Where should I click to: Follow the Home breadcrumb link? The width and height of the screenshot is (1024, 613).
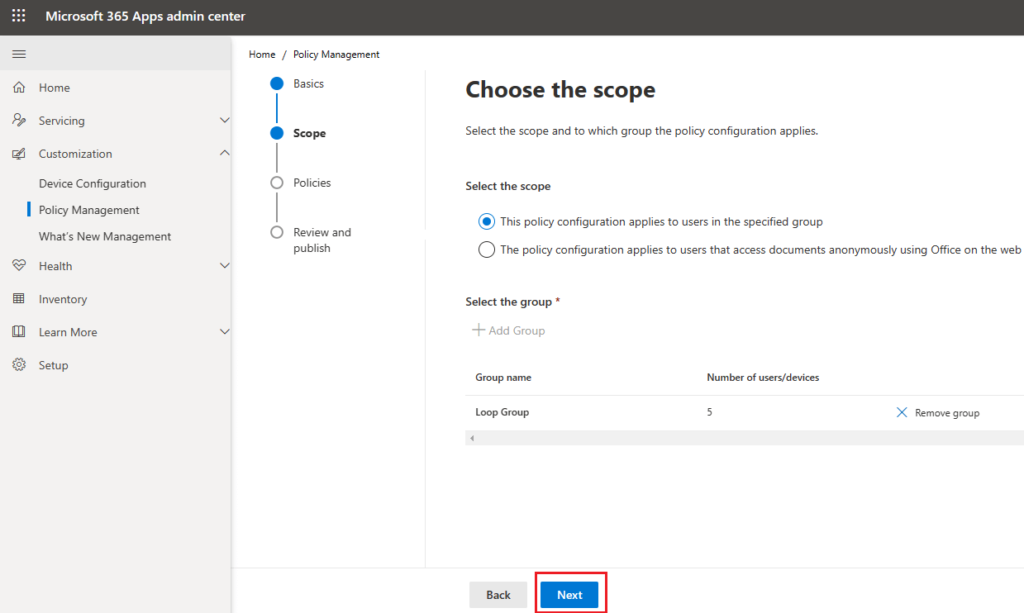262,54
